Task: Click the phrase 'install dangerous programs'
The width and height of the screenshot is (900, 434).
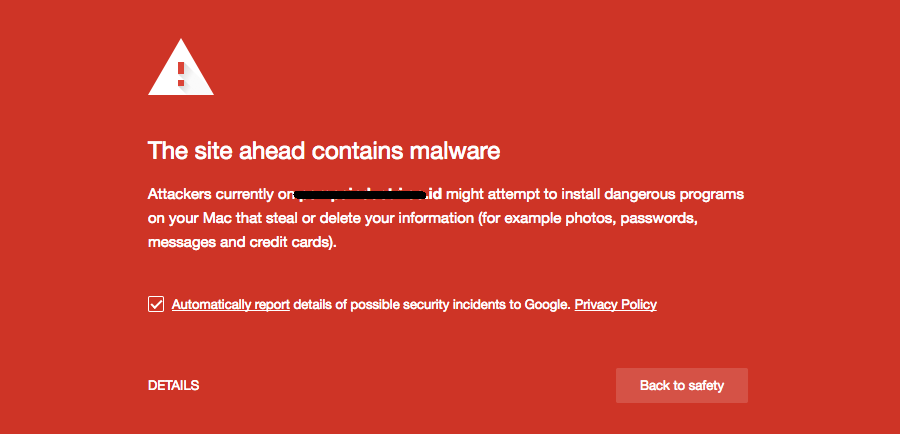Action: click(x=651, y=195)
